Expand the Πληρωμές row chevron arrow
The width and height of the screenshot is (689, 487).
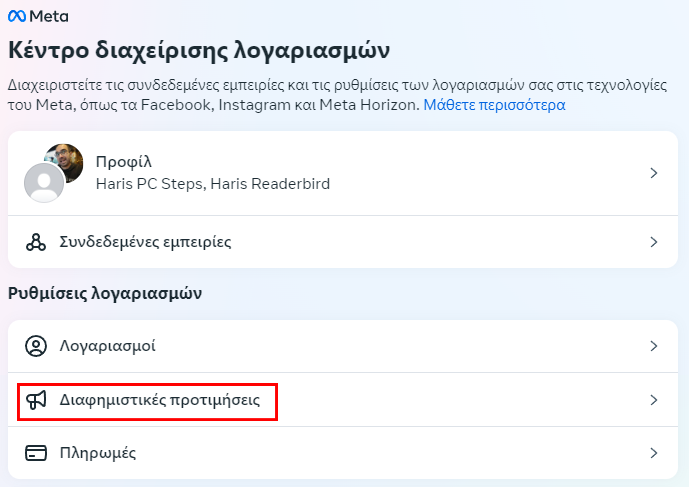[x=654, y=453]
